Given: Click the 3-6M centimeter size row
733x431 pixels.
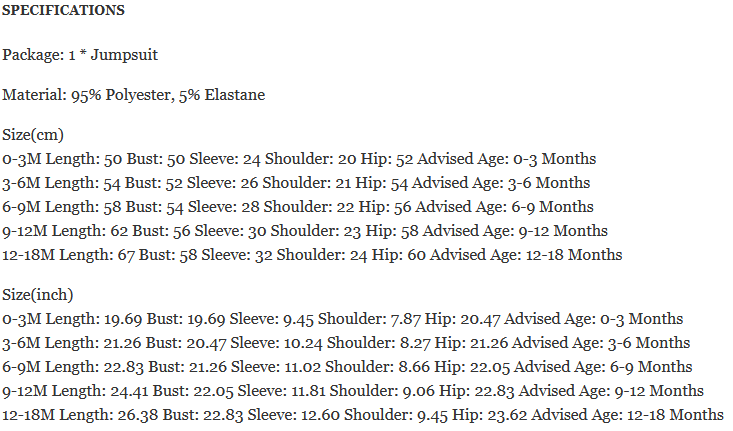Looking at the screenshot, I should tap(296, 183).
